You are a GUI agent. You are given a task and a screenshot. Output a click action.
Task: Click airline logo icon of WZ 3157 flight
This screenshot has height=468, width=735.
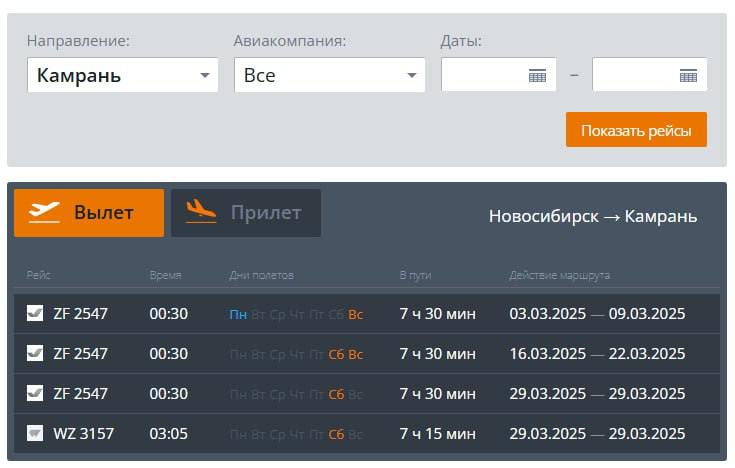(35, 434)
